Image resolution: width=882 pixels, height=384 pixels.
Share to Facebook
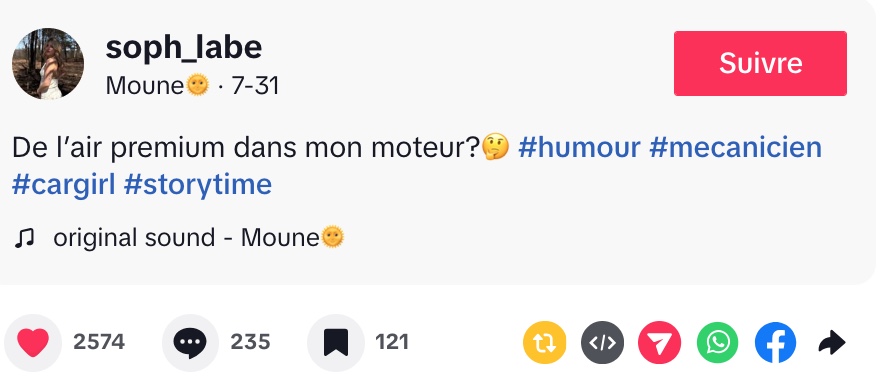[775, 342]
